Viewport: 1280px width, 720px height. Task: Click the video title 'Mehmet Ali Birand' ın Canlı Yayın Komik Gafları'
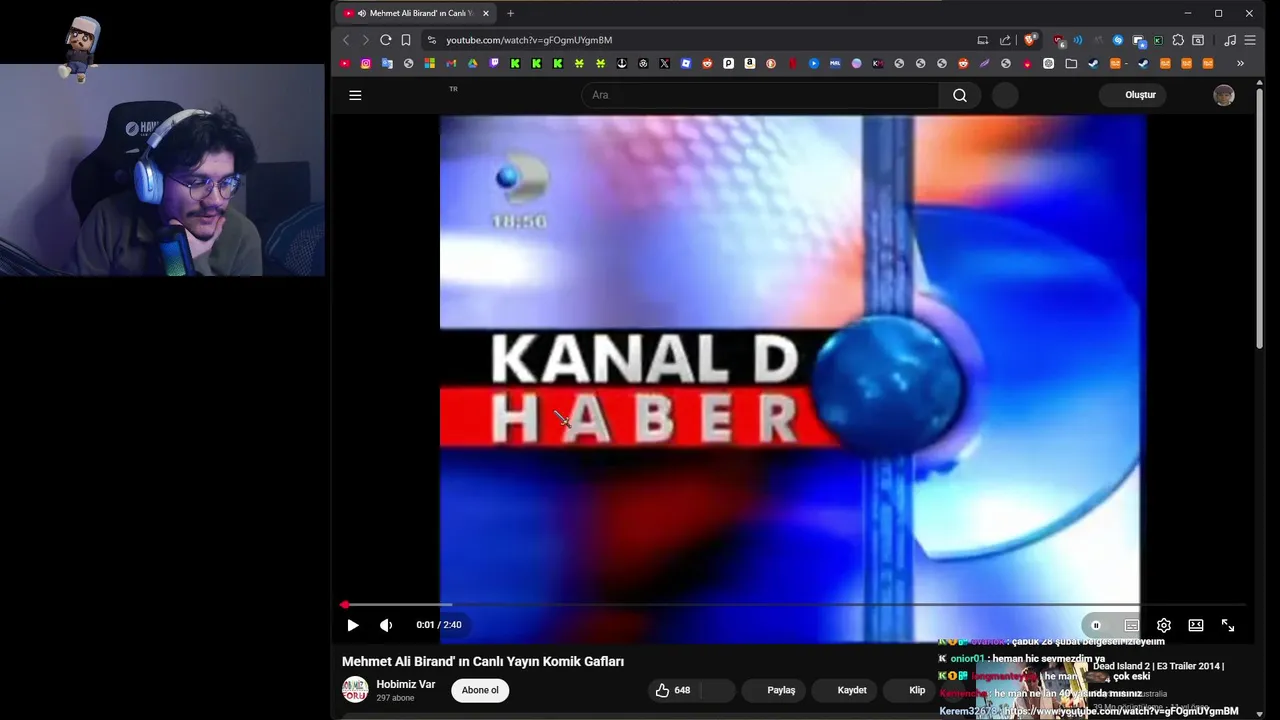click(x=483, y=661)
